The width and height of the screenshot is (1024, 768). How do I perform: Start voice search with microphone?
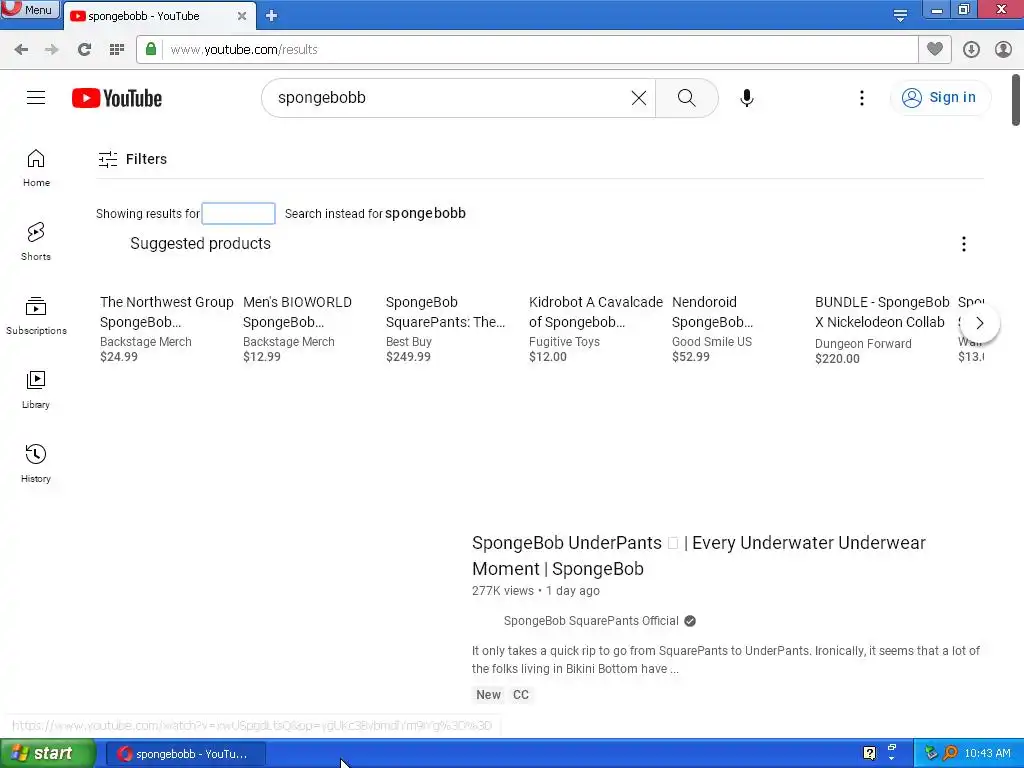point(747,98)
